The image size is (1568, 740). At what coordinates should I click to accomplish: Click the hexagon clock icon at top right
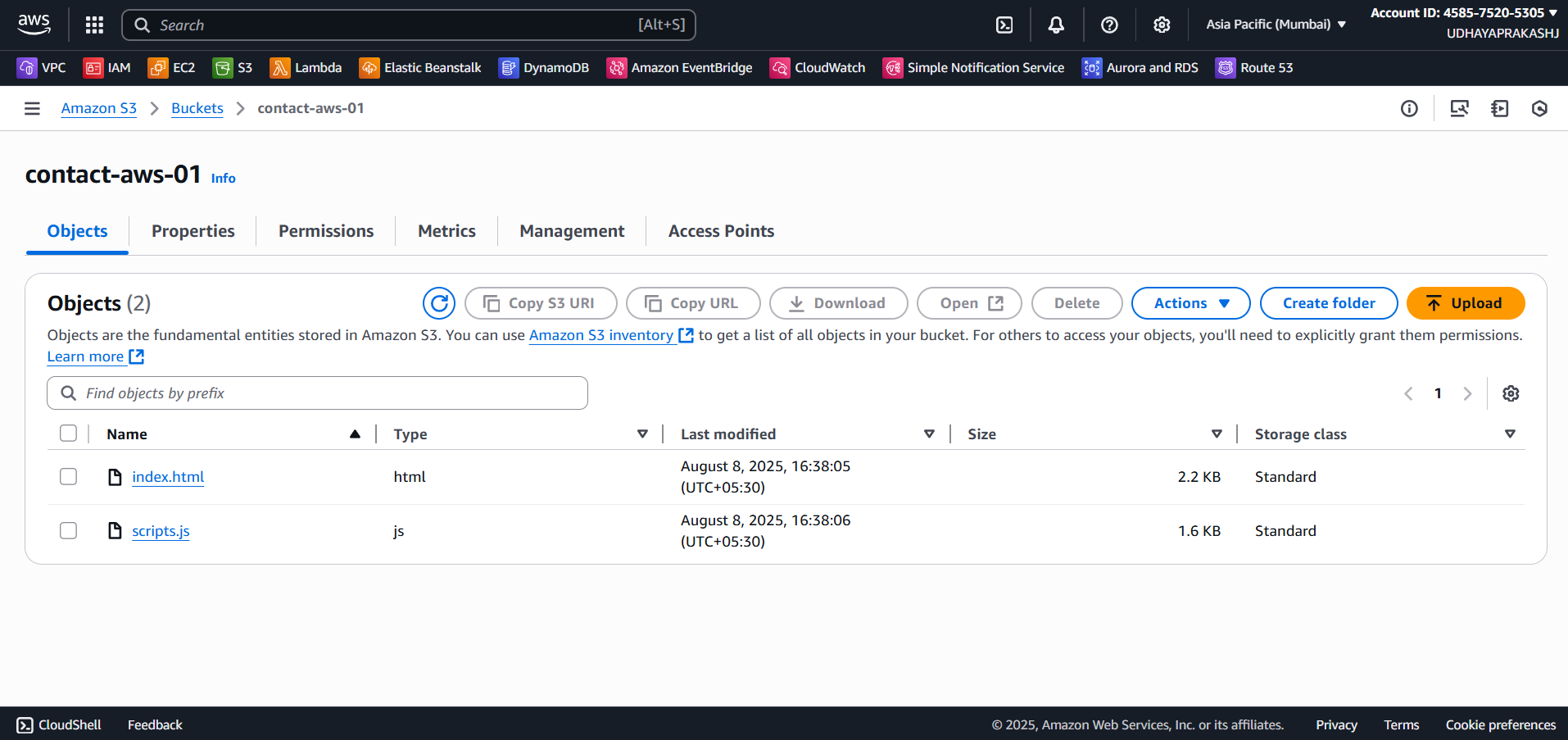(x=1539, y=108)
